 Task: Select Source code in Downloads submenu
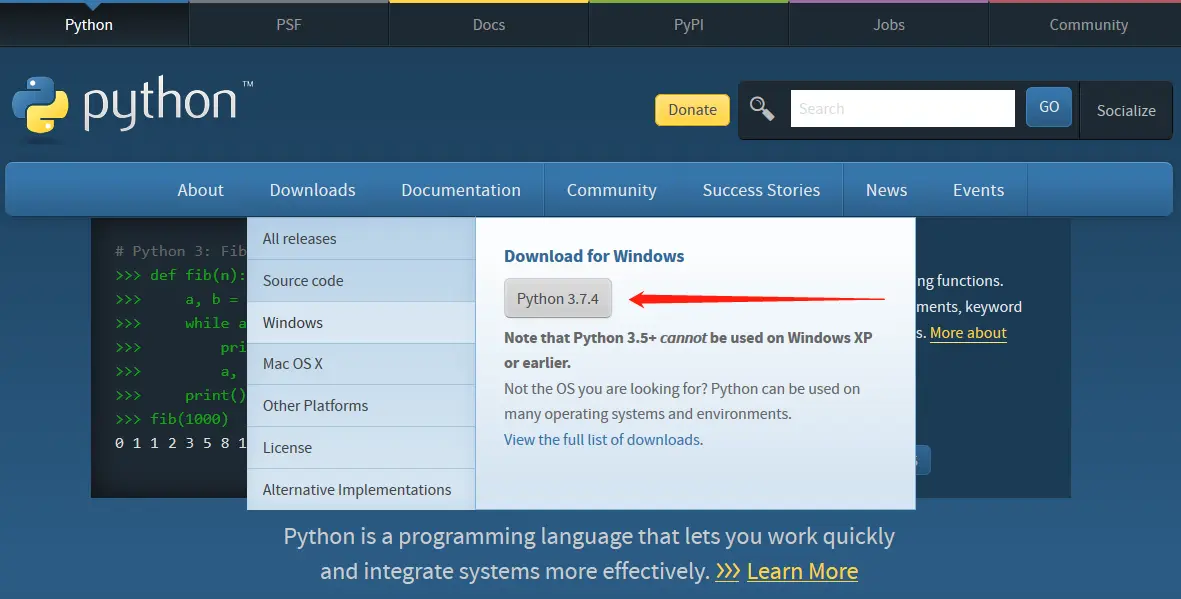click(x=361, y=281)
